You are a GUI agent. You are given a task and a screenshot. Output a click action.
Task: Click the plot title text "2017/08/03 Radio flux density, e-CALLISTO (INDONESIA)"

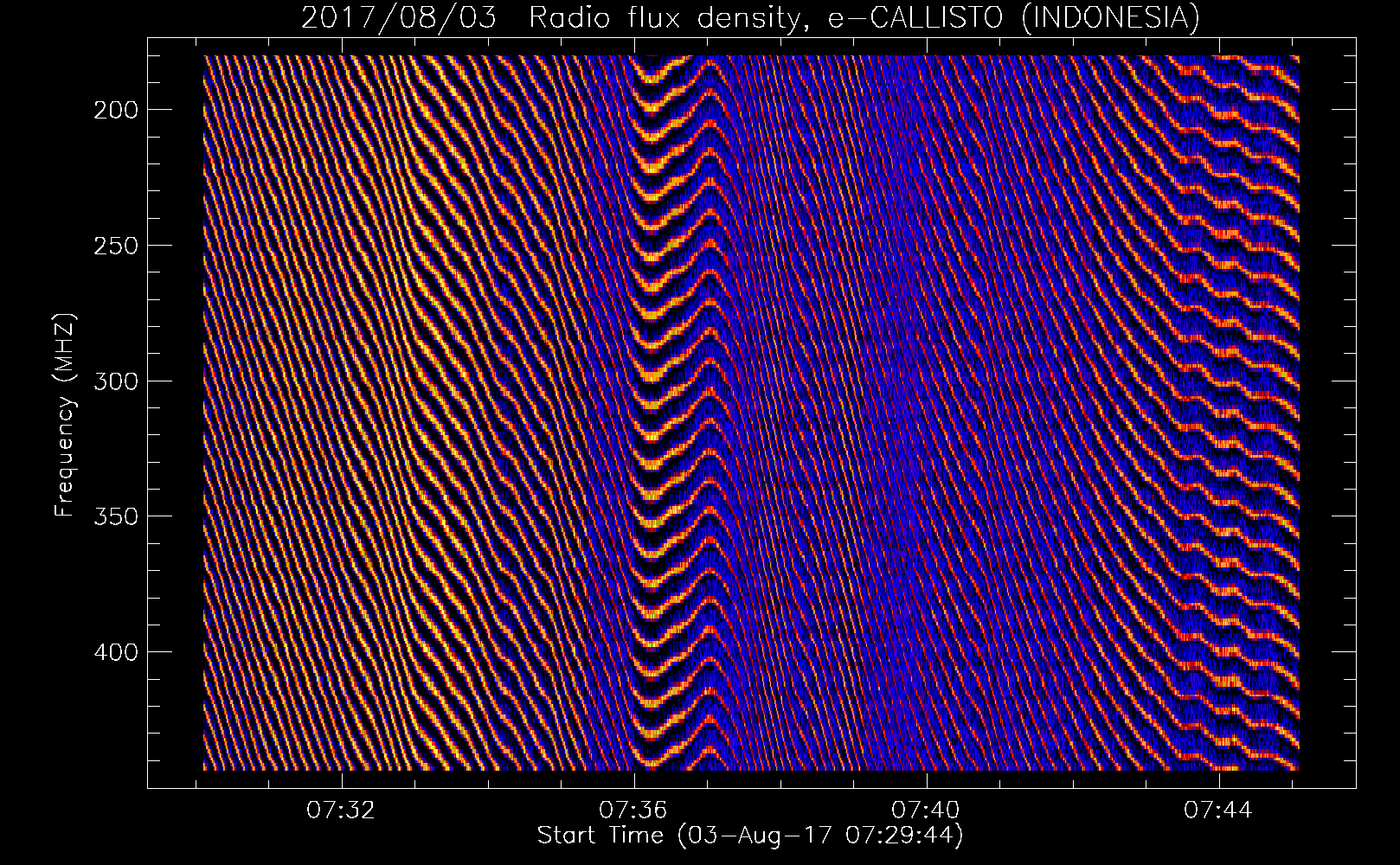point(750,17)
